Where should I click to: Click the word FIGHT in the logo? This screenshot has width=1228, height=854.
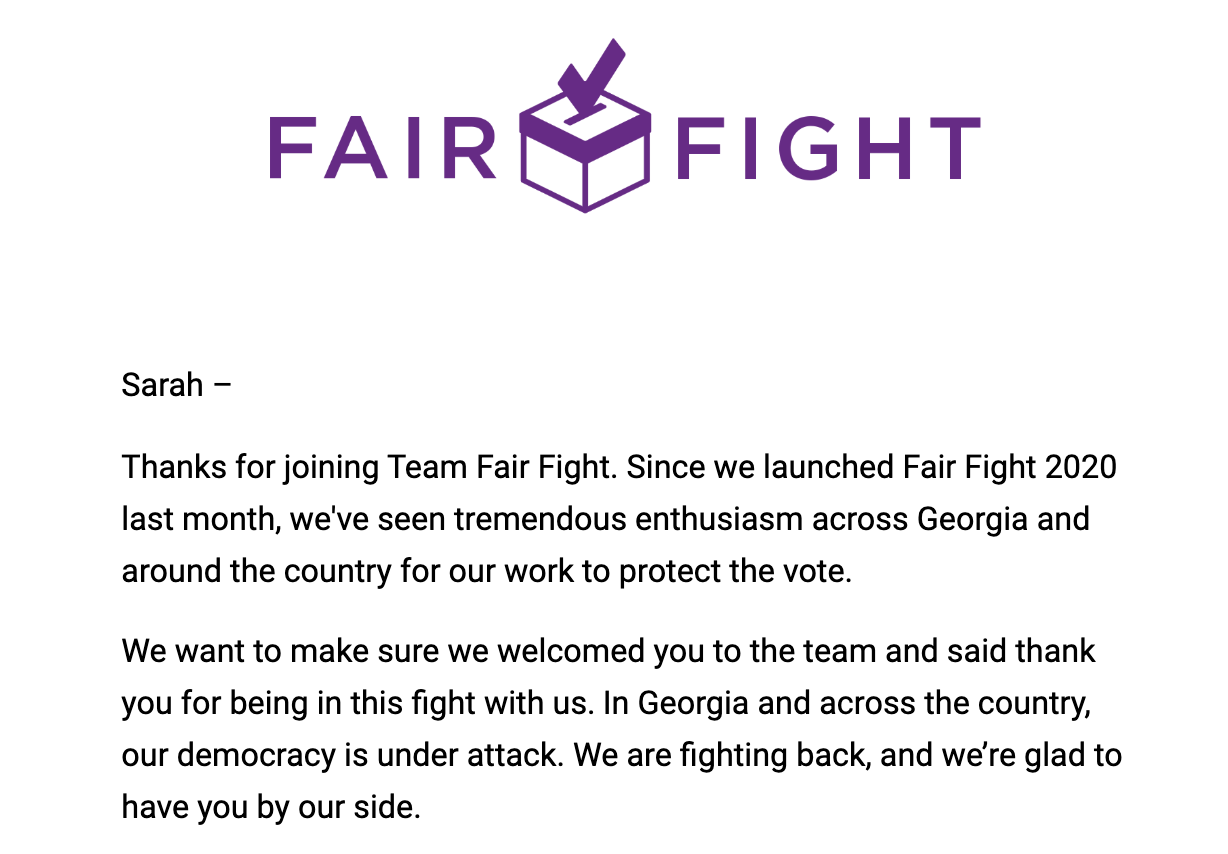click(x=828, y=148)
